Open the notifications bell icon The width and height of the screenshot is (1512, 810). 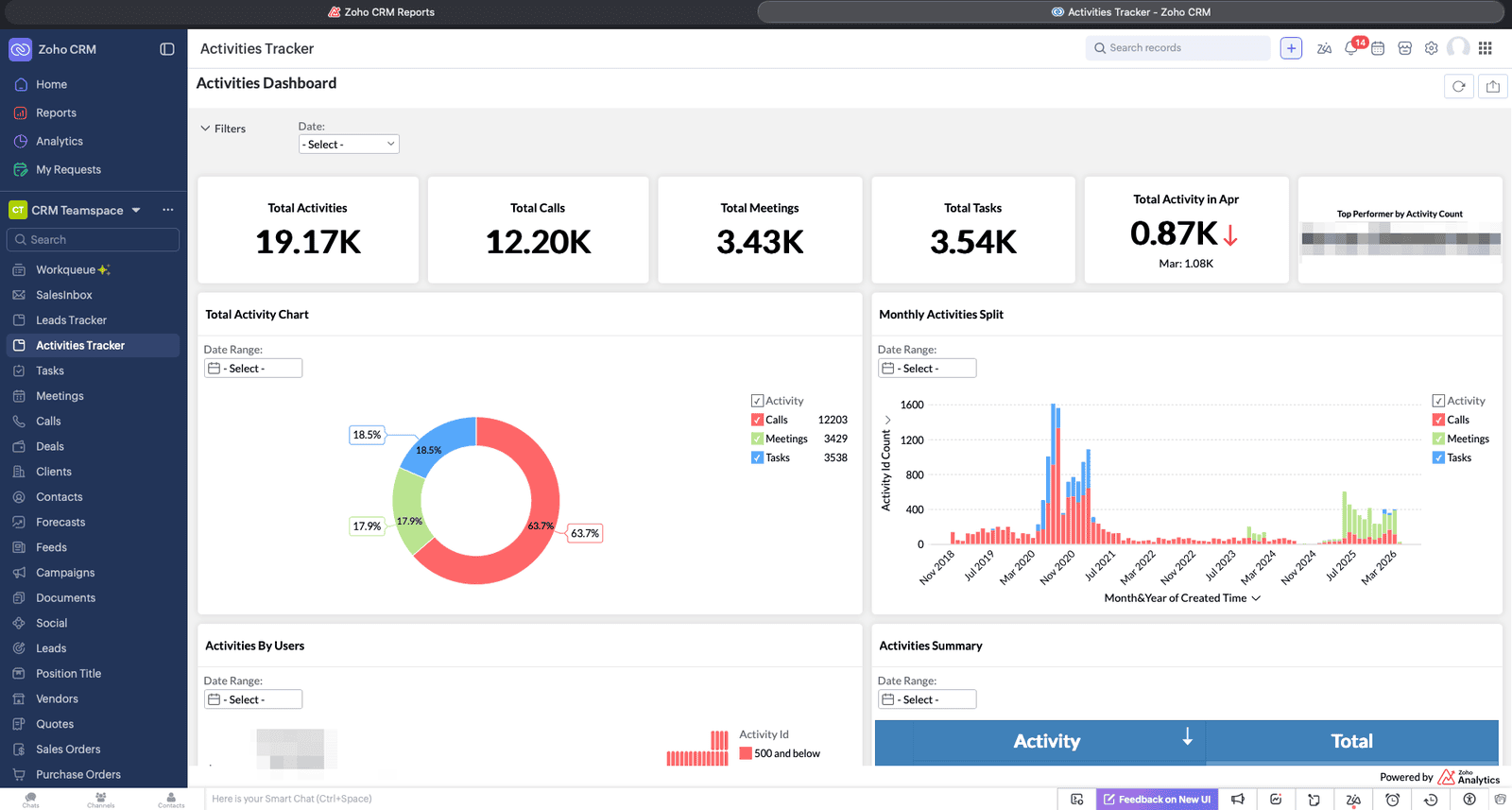pos(1351,49)
